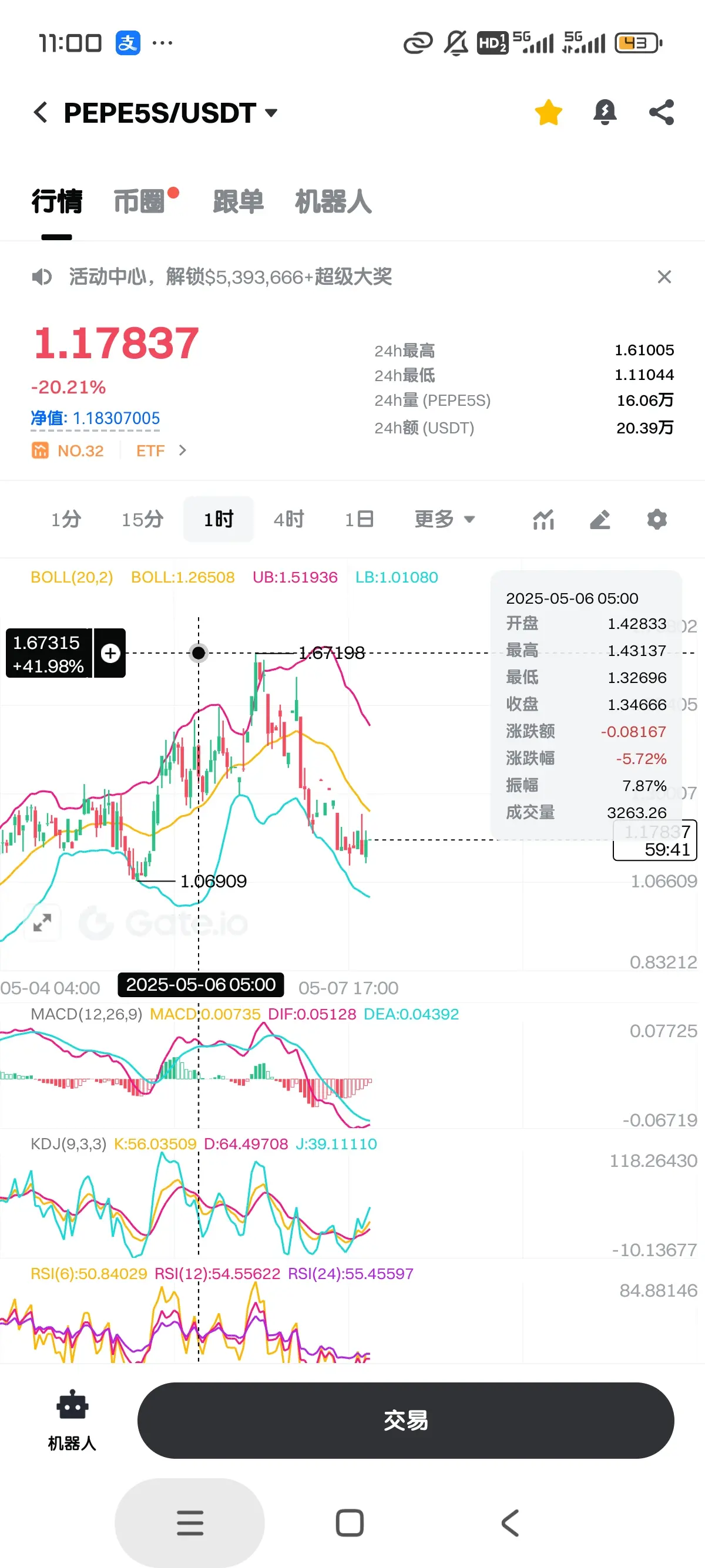
Task: Switch to the 跟单 tab
Action: pyautogui.click(x=238, y=201)
